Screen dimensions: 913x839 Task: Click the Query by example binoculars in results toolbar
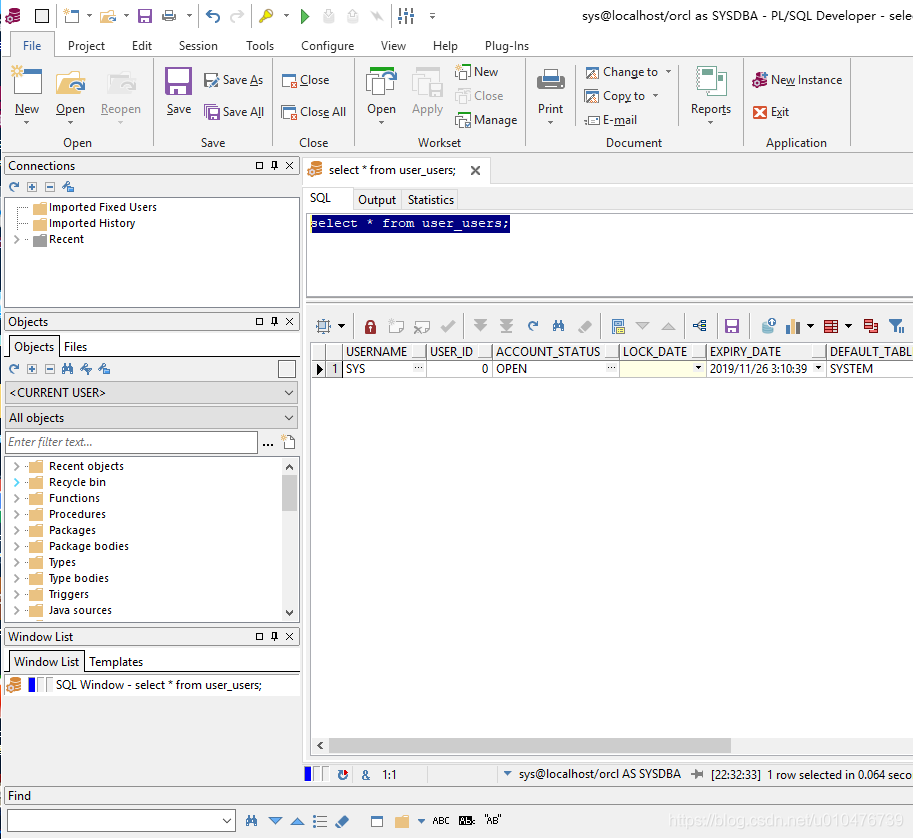(558, 325)
